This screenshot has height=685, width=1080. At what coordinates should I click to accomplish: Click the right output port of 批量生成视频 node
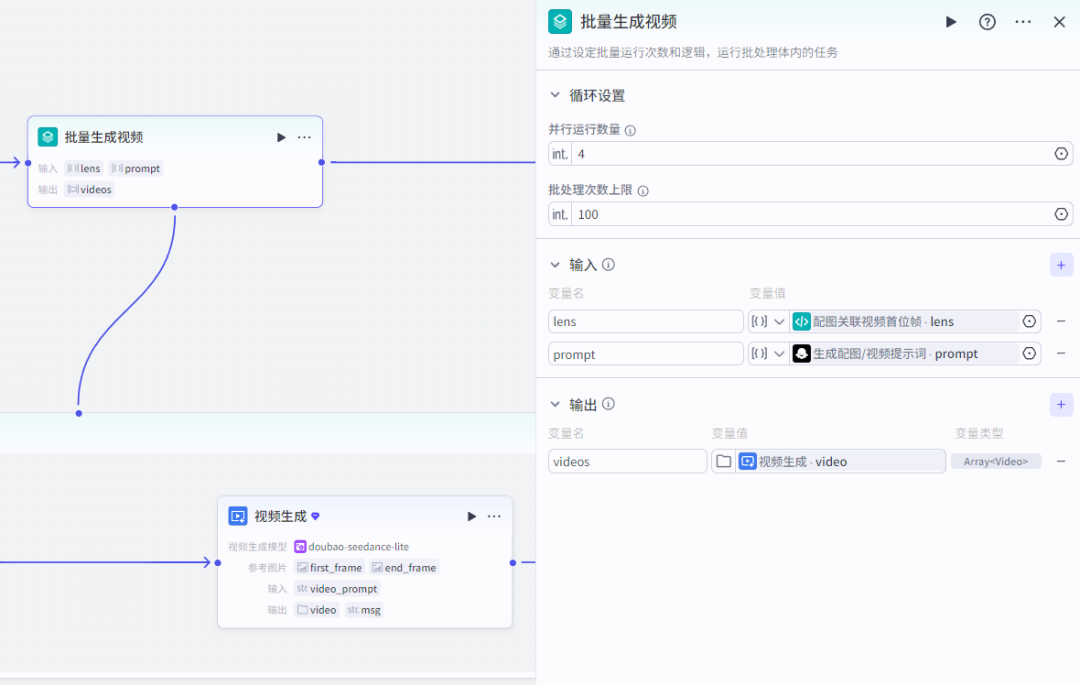click(x=322, y=162)
